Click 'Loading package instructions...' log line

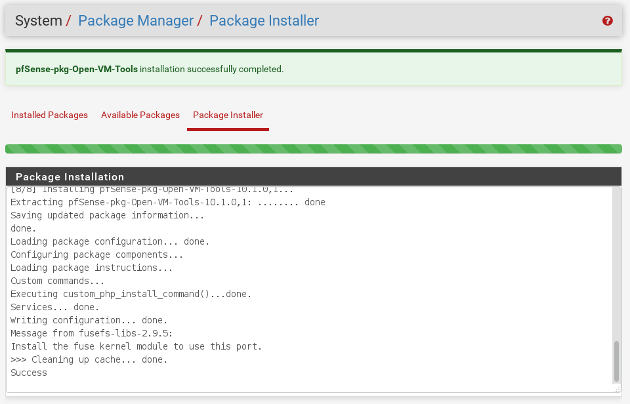91,267
